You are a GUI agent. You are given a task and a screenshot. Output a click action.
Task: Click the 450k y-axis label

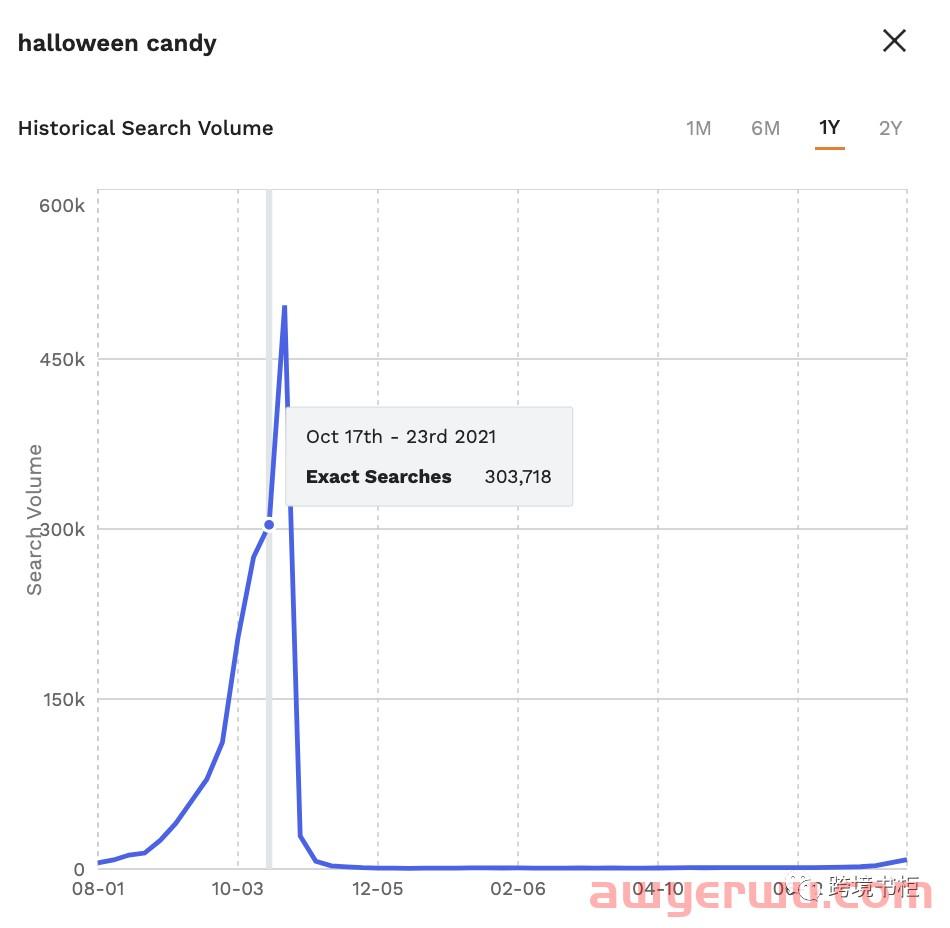pos(62,360)
